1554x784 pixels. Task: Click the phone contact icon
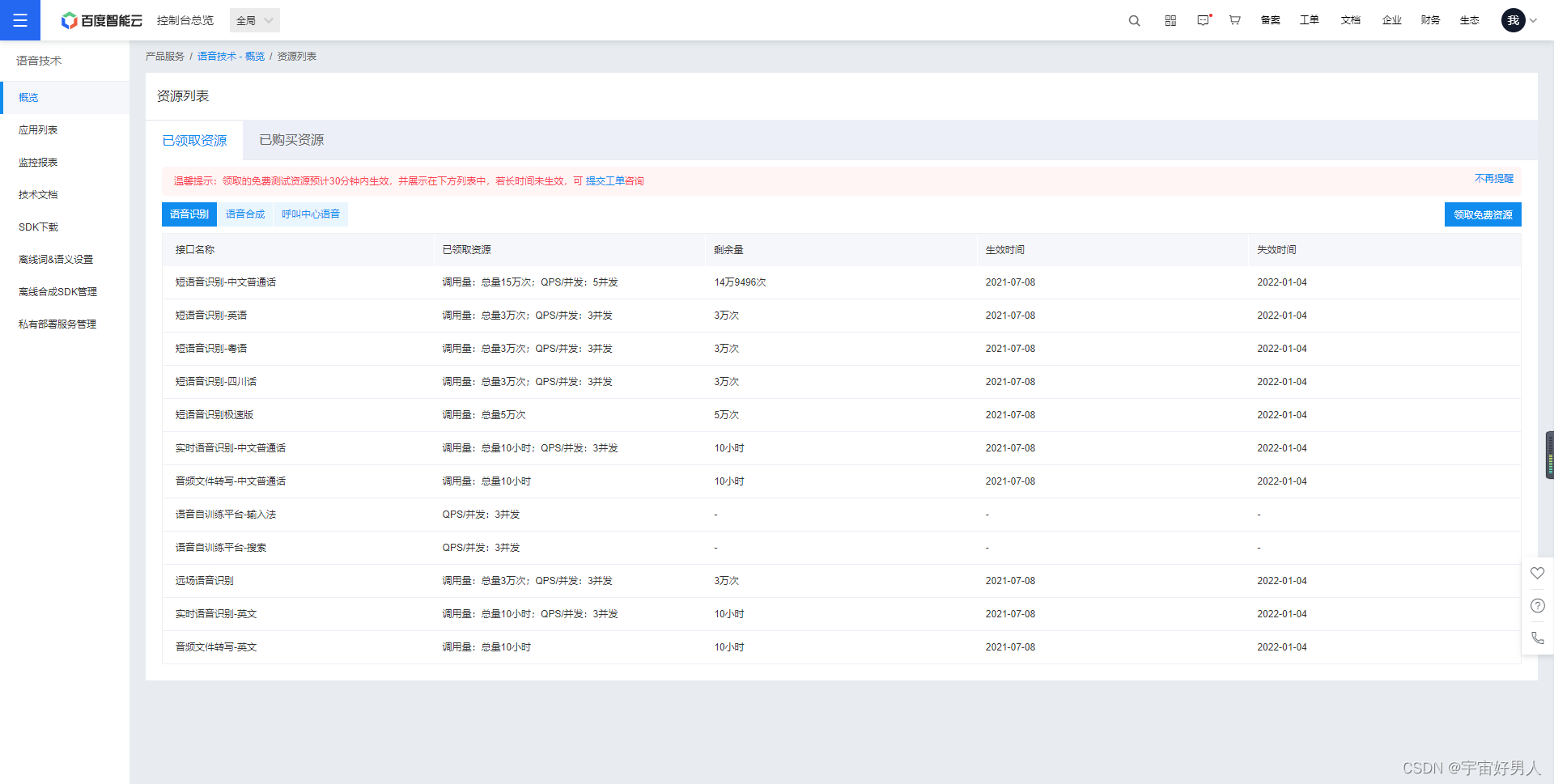(1538, 638)
